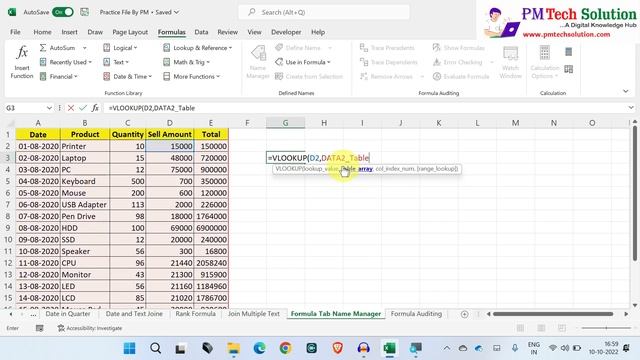Confirm formula entry with checkmark icon
This screenshot has height=360, width=640.
pyautogui.click(x=83, y=108)
